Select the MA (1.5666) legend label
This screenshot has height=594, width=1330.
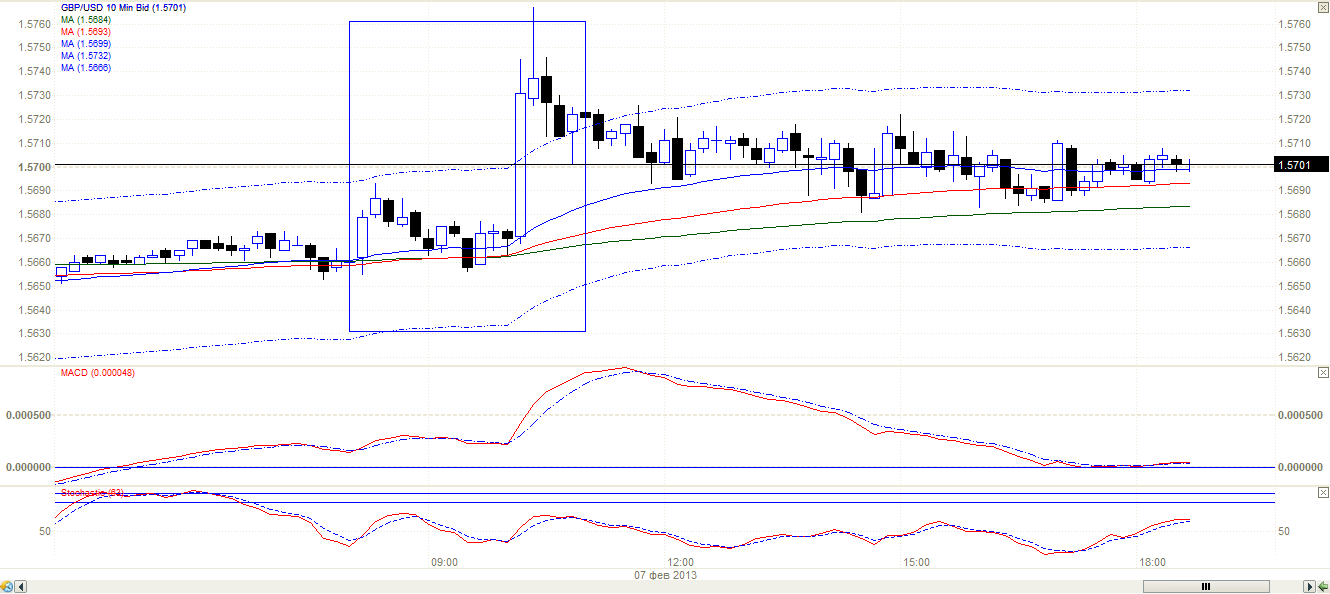point(86,68)
